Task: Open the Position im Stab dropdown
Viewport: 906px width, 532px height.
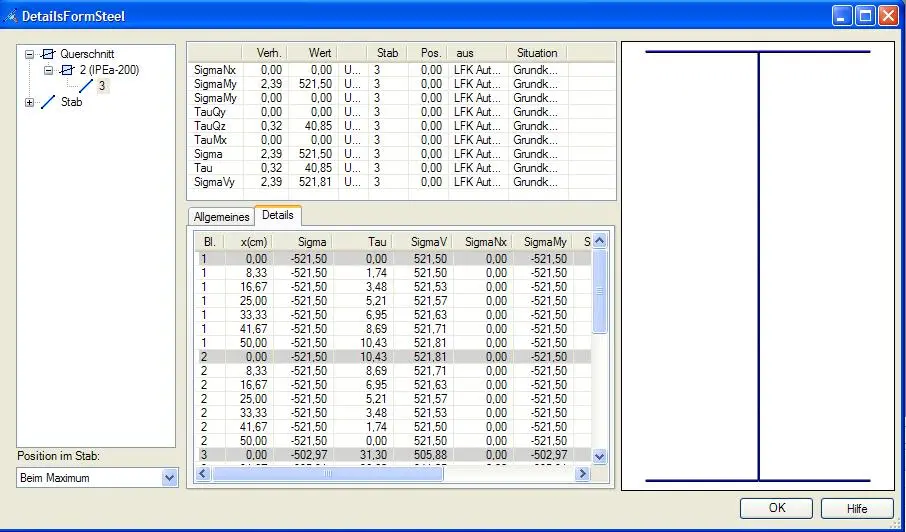Action: [169, 478]
